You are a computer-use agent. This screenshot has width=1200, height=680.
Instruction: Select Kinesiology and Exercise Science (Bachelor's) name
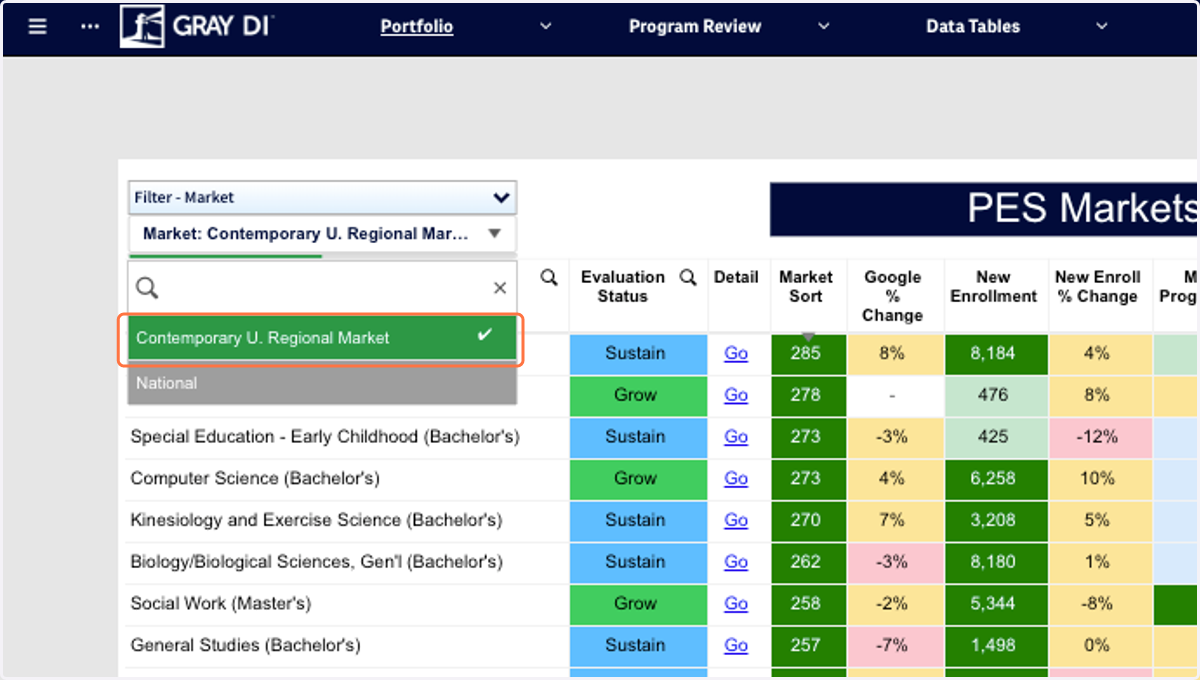(316, 520)
